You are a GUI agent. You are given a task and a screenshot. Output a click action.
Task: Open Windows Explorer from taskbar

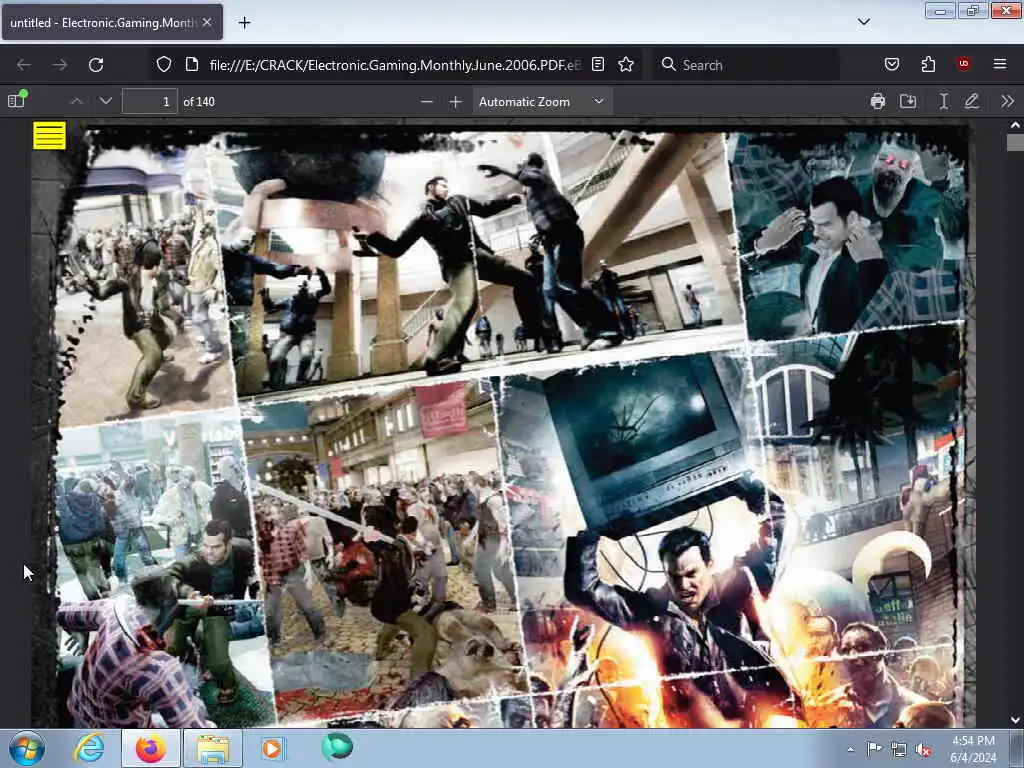pyautogui.click(x=213, y=748)
